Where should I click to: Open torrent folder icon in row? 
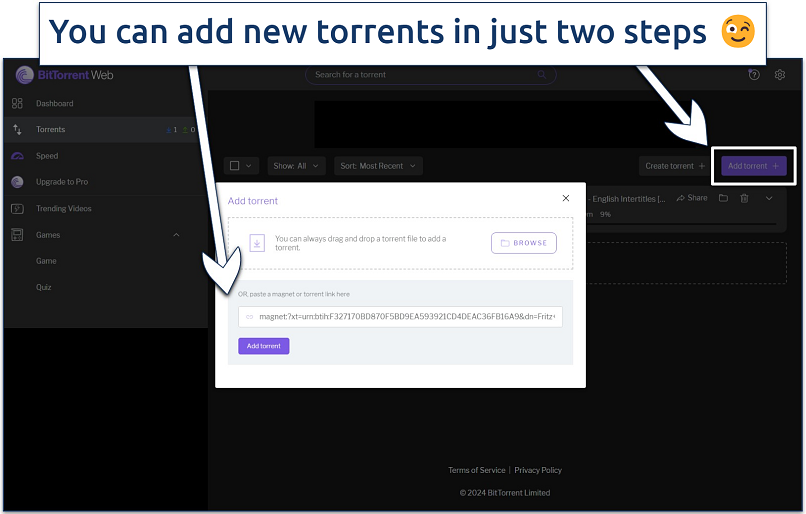click(x=723, y=198)
